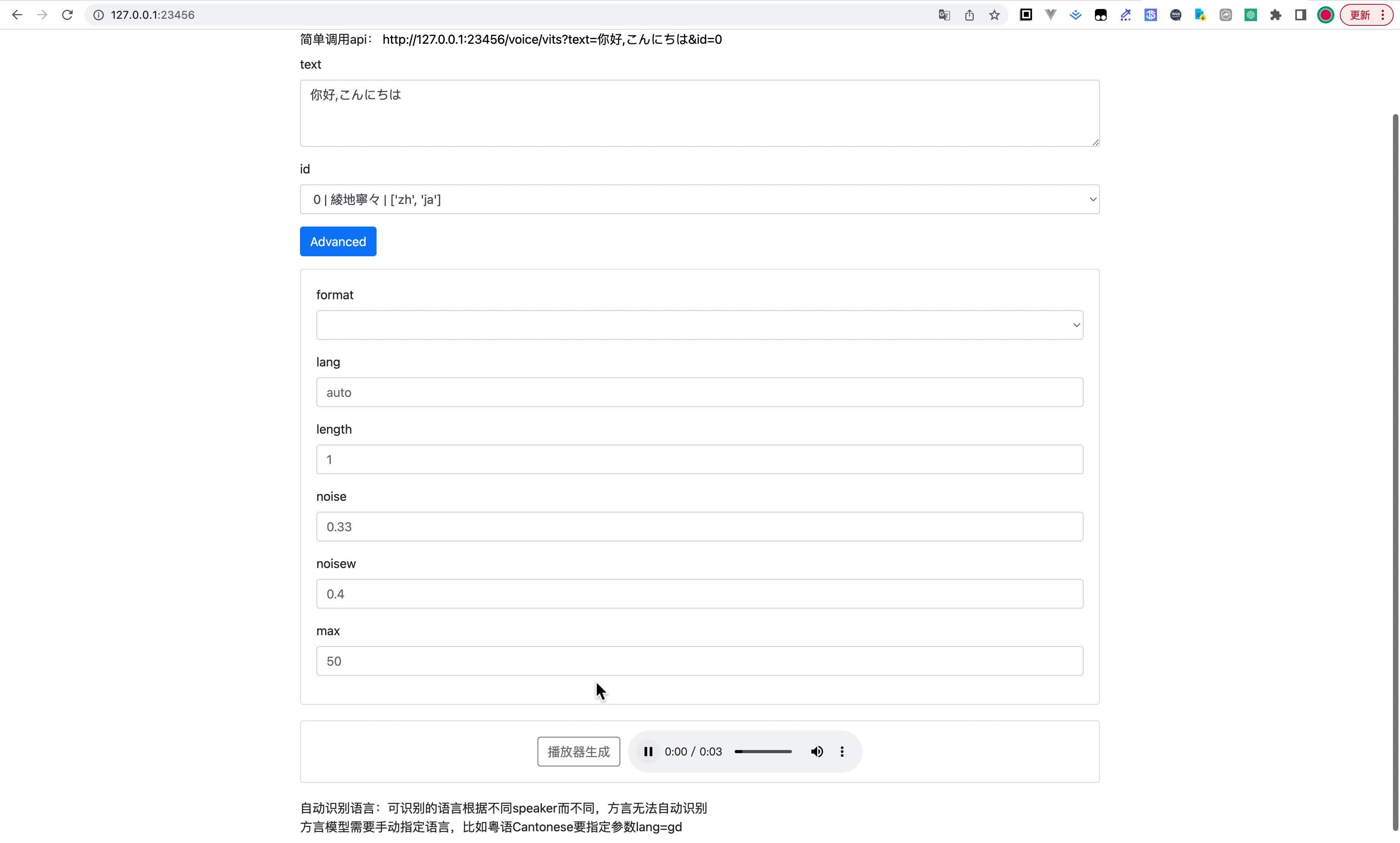
Task: Click inside the lang input field
Action: (698, 392)
